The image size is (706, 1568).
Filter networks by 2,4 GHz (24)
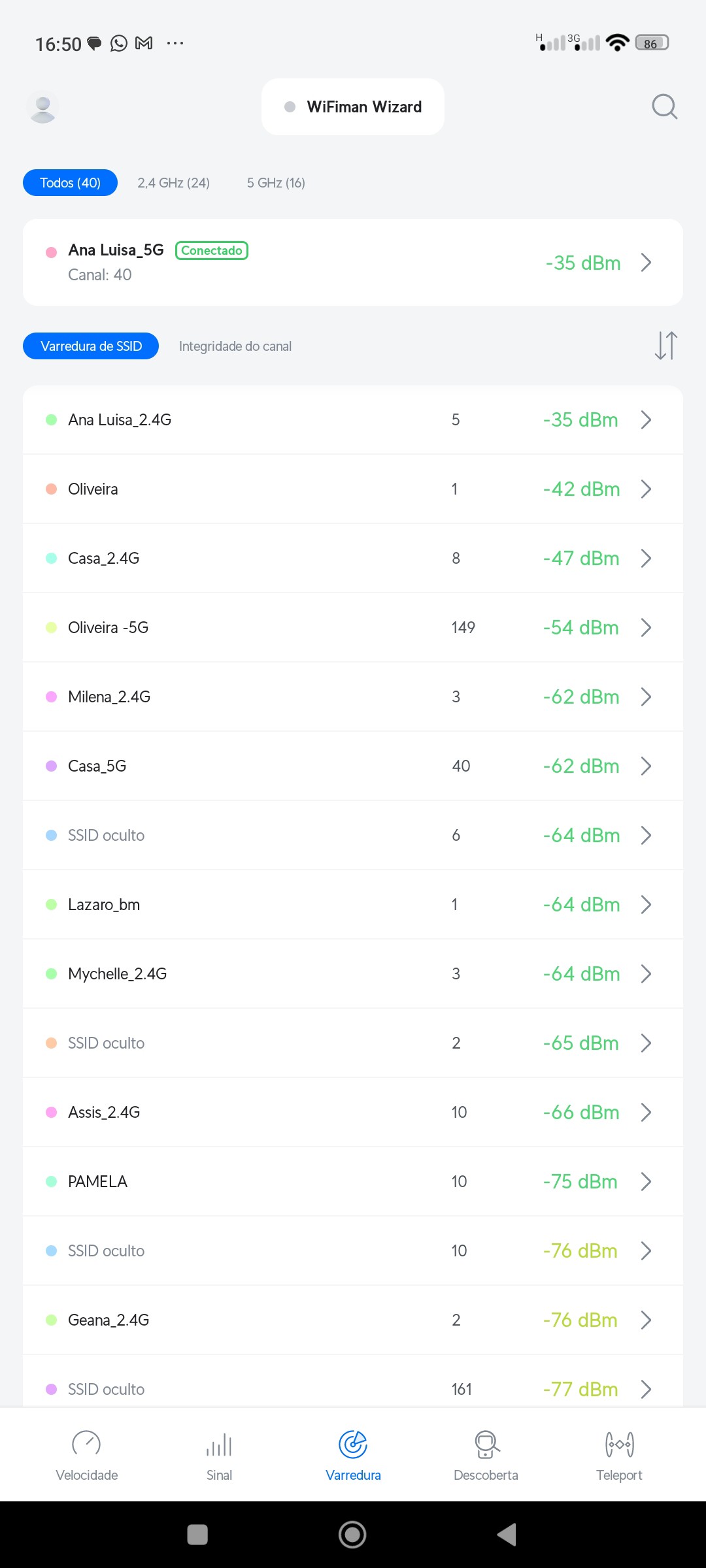pos(173,183)
